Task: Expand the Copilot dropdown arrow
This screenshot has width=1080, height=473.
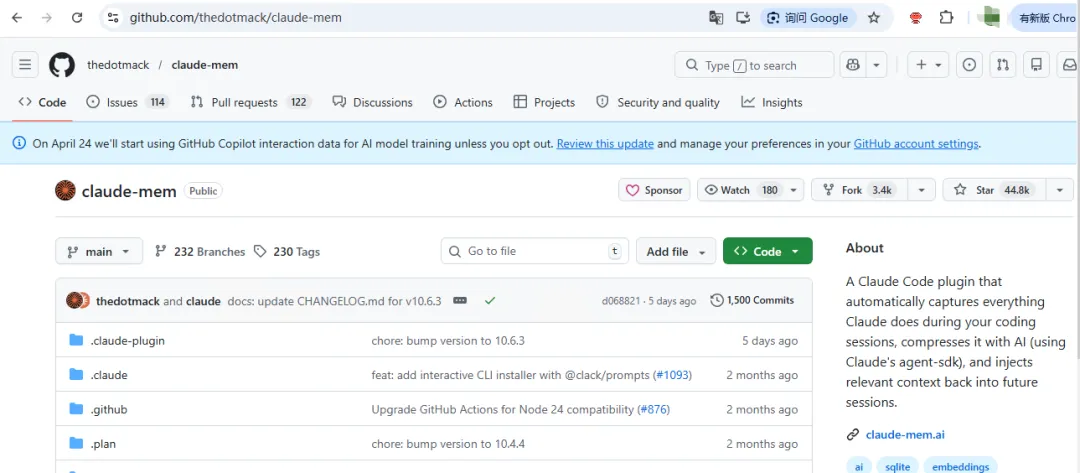Action: tap(876, 65)
